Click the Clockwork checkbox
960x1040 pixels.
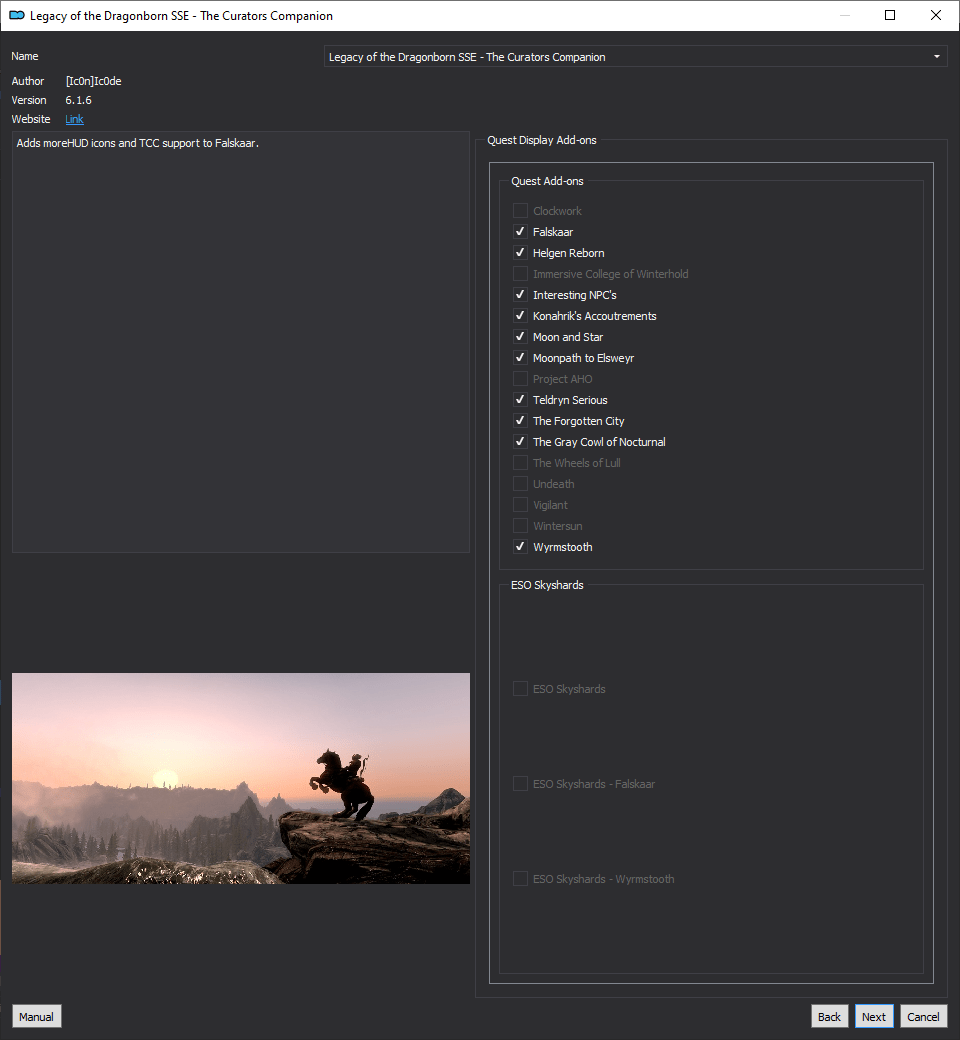(x=520, y=211)
